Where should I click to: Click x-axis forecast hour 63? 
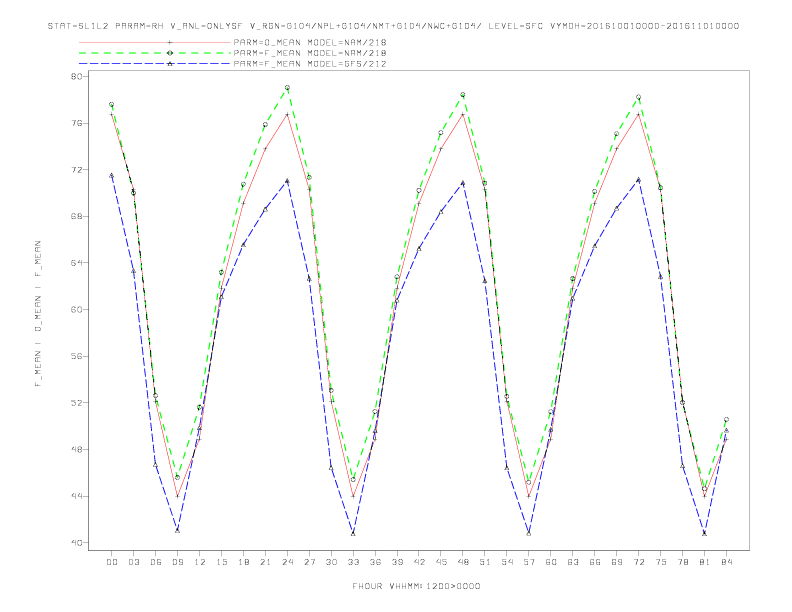(573, 562)
